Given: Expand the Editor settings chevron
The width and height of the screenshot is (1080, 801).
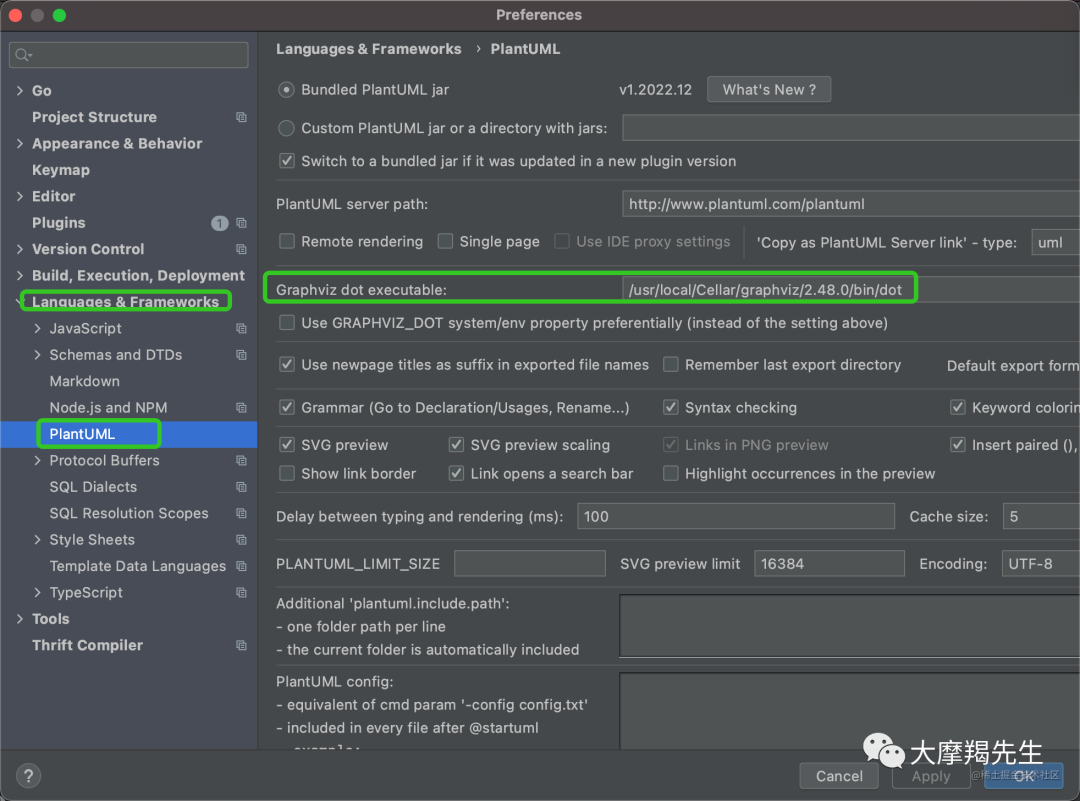Looking at the screenshot, I should [x=20, y=196].
